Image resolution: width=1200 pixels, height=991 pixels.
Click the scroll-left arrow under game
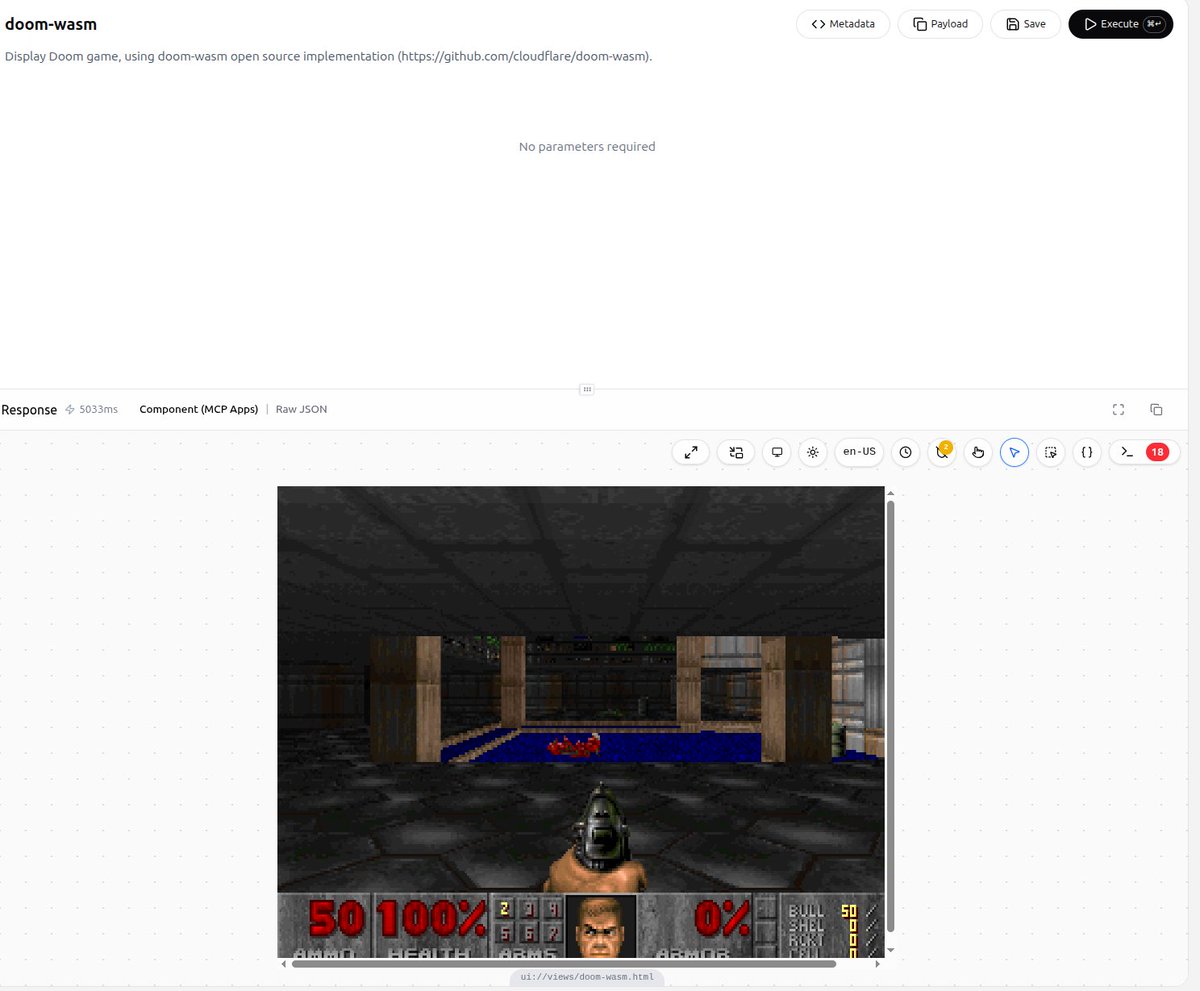pos(283,964)
